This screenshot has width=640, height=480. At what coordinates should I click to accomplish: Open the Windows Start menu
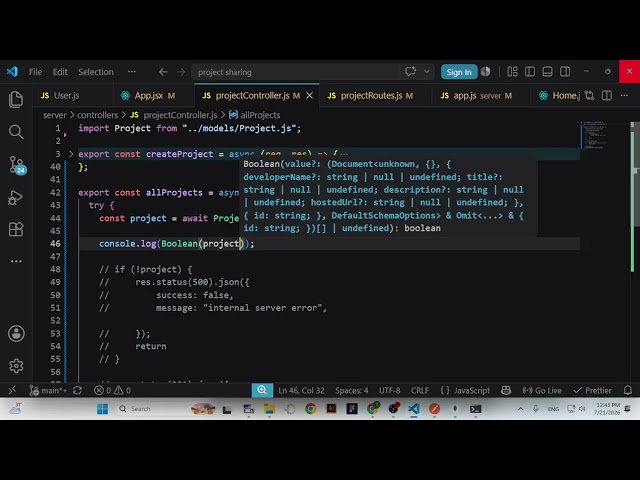(x=102, y=409)
